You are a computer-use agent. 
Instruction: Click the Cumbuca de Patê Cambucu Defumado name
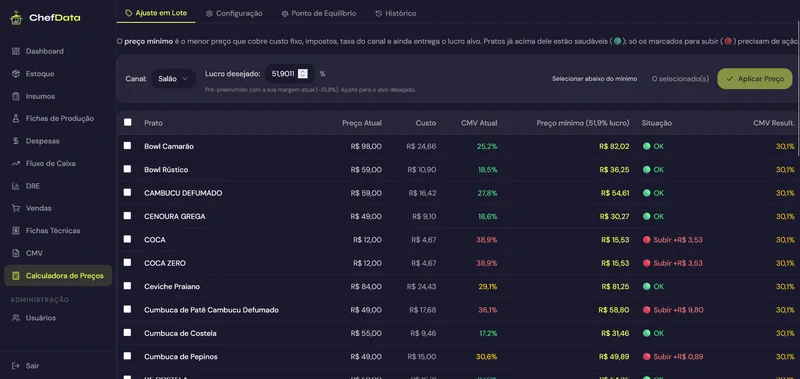(211, 310)
